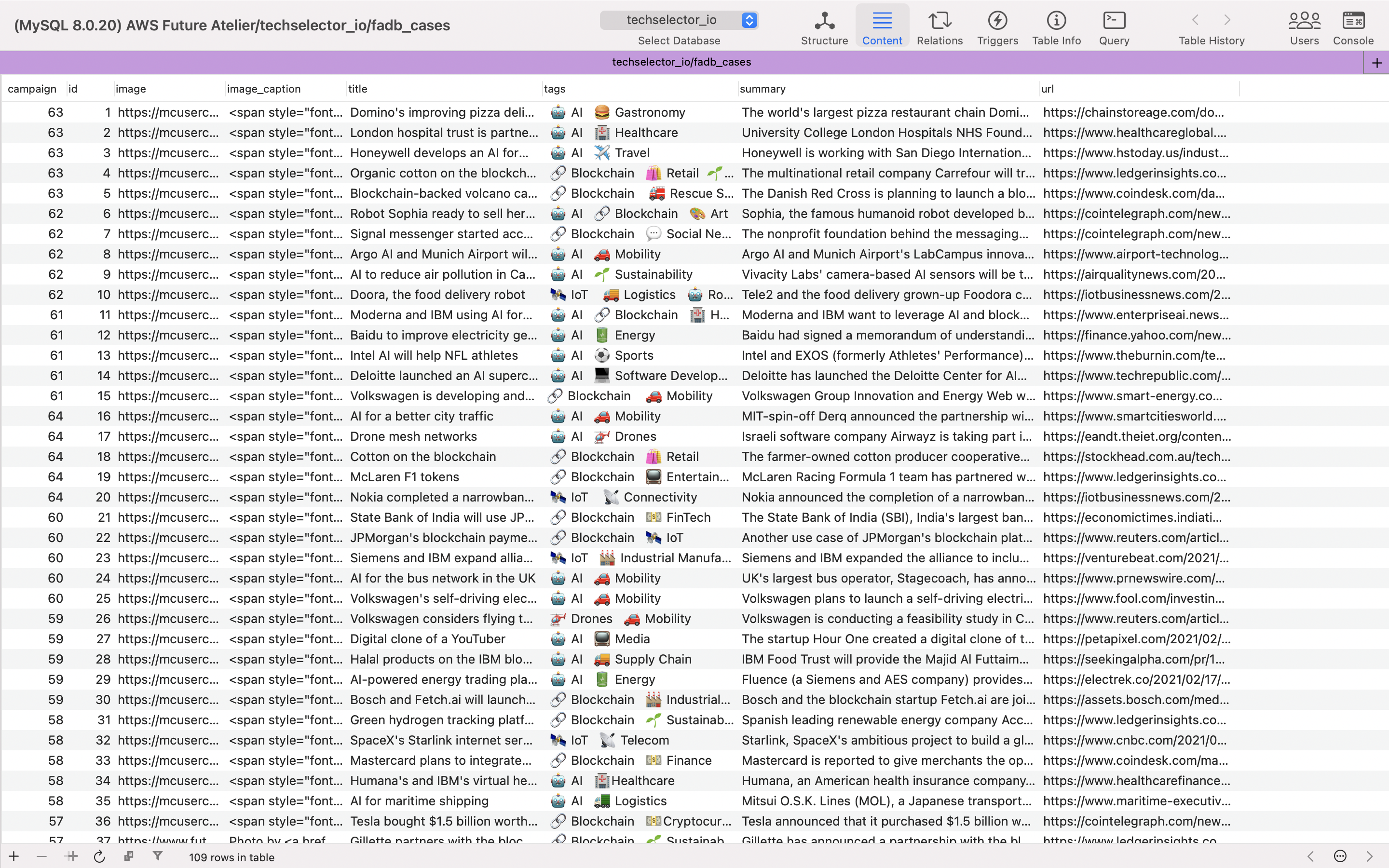
Task: Select the Gastronomy tags cell
Action: [640, 112]
